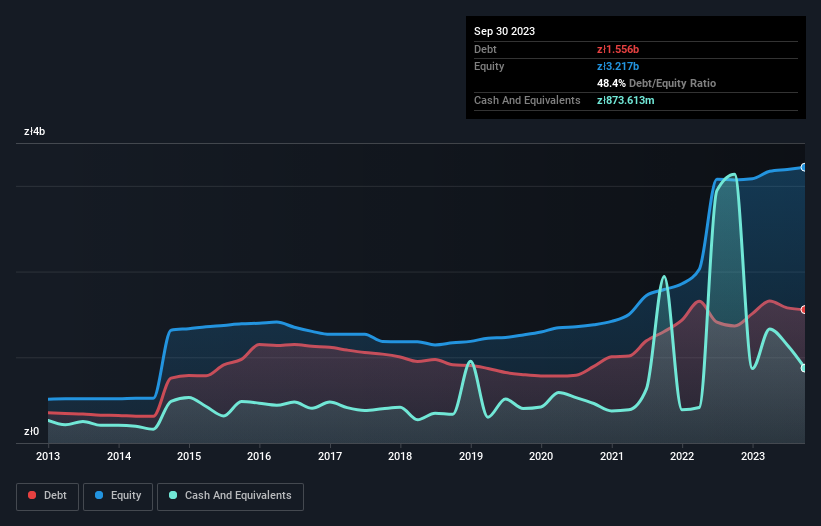Click the 2022 x-axis label
821x526 pixels.
point(682,456)
